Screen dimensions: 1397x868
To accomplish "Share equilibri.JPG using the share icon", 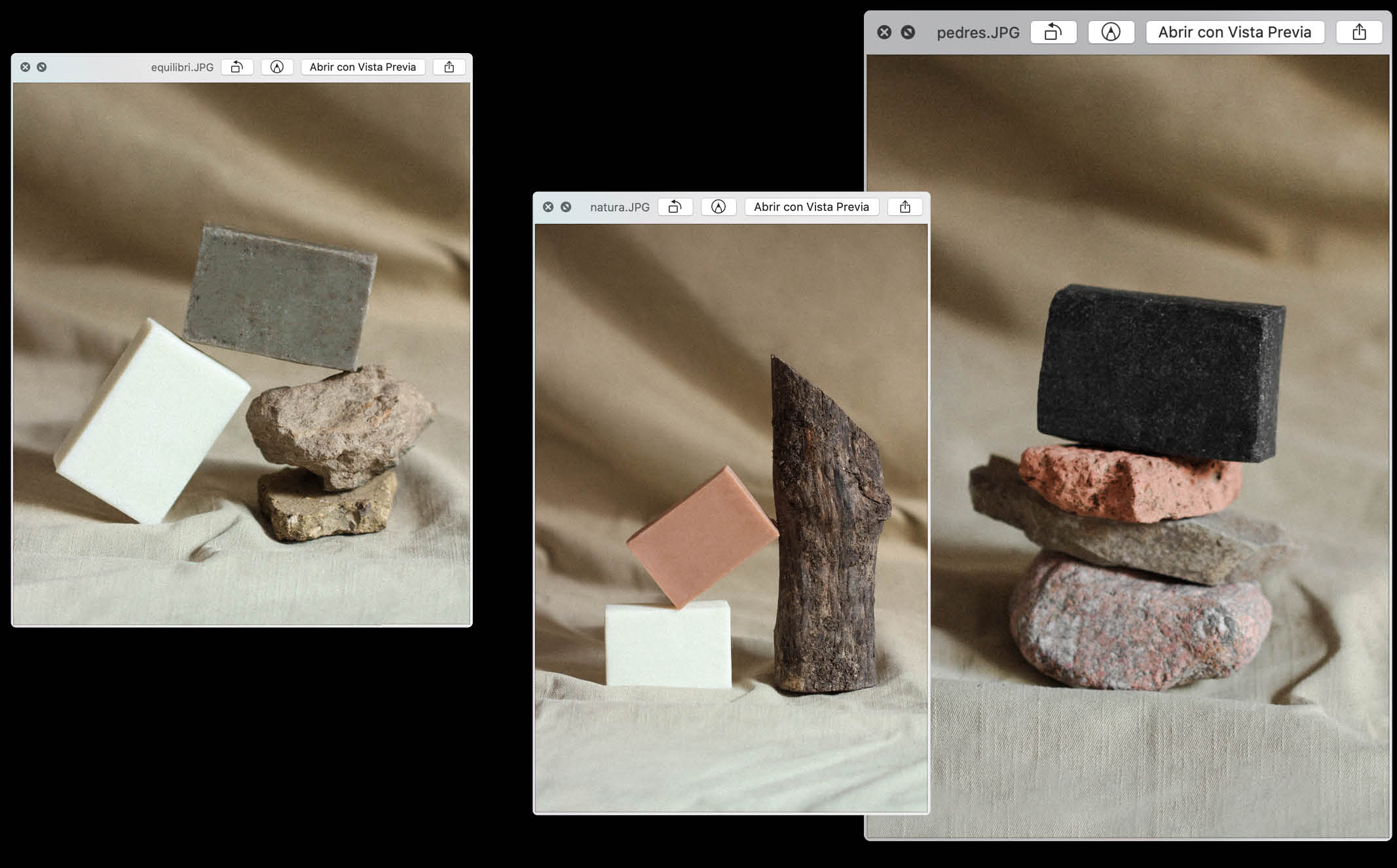I will click(x=449, y=67).
